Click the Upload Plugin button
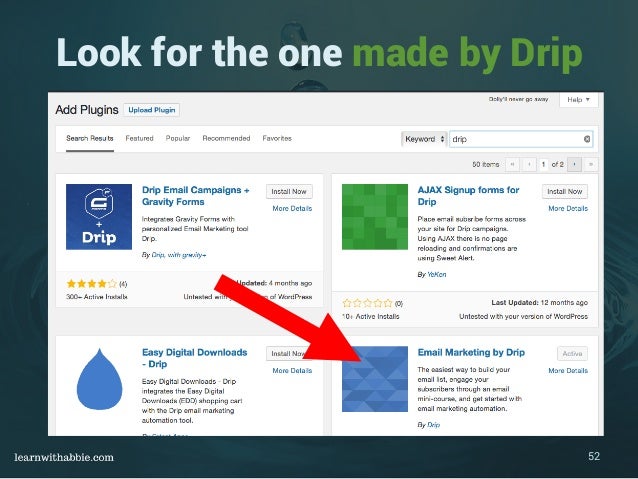The image size is (638, 479). 151,110
